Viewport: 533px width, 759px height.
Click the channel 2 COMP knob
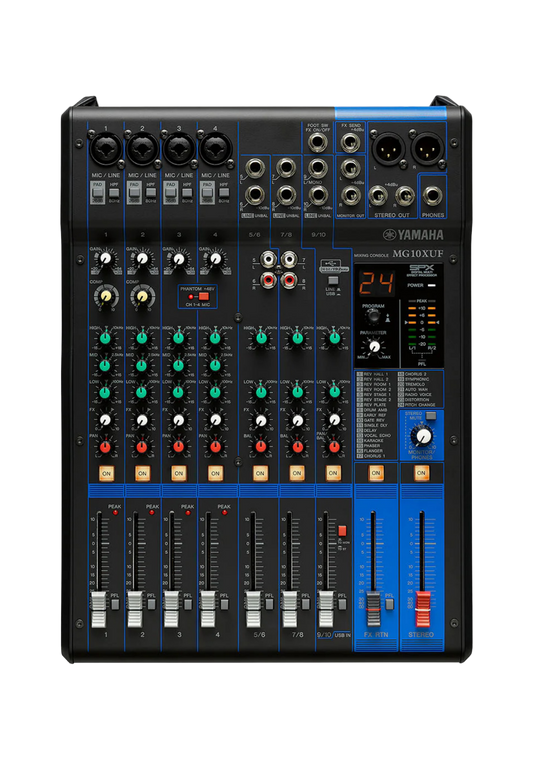point(142,295)
